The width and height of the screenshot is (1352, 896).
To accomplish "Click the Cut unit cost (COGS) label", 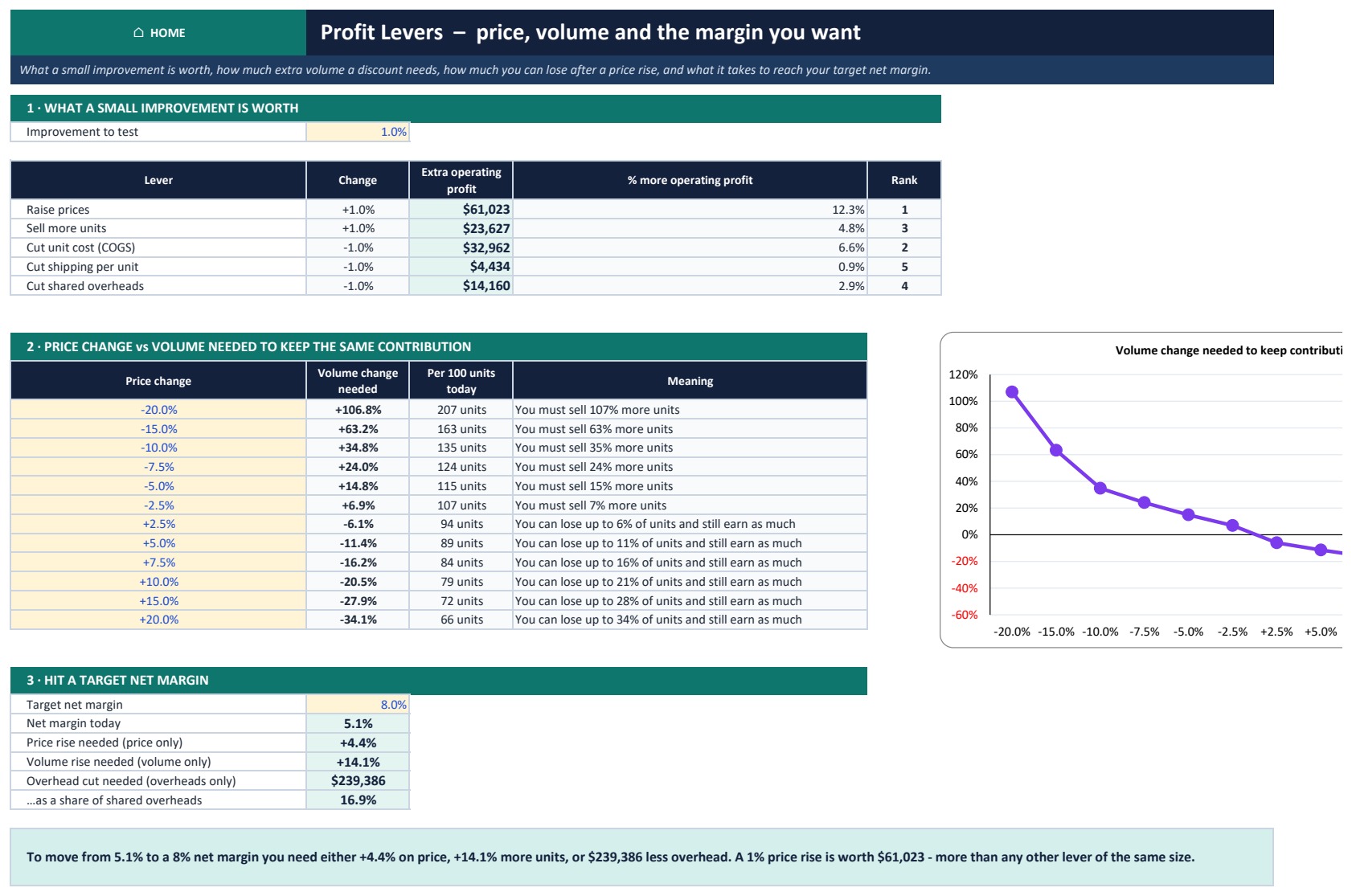I will (x=80, y=248).
